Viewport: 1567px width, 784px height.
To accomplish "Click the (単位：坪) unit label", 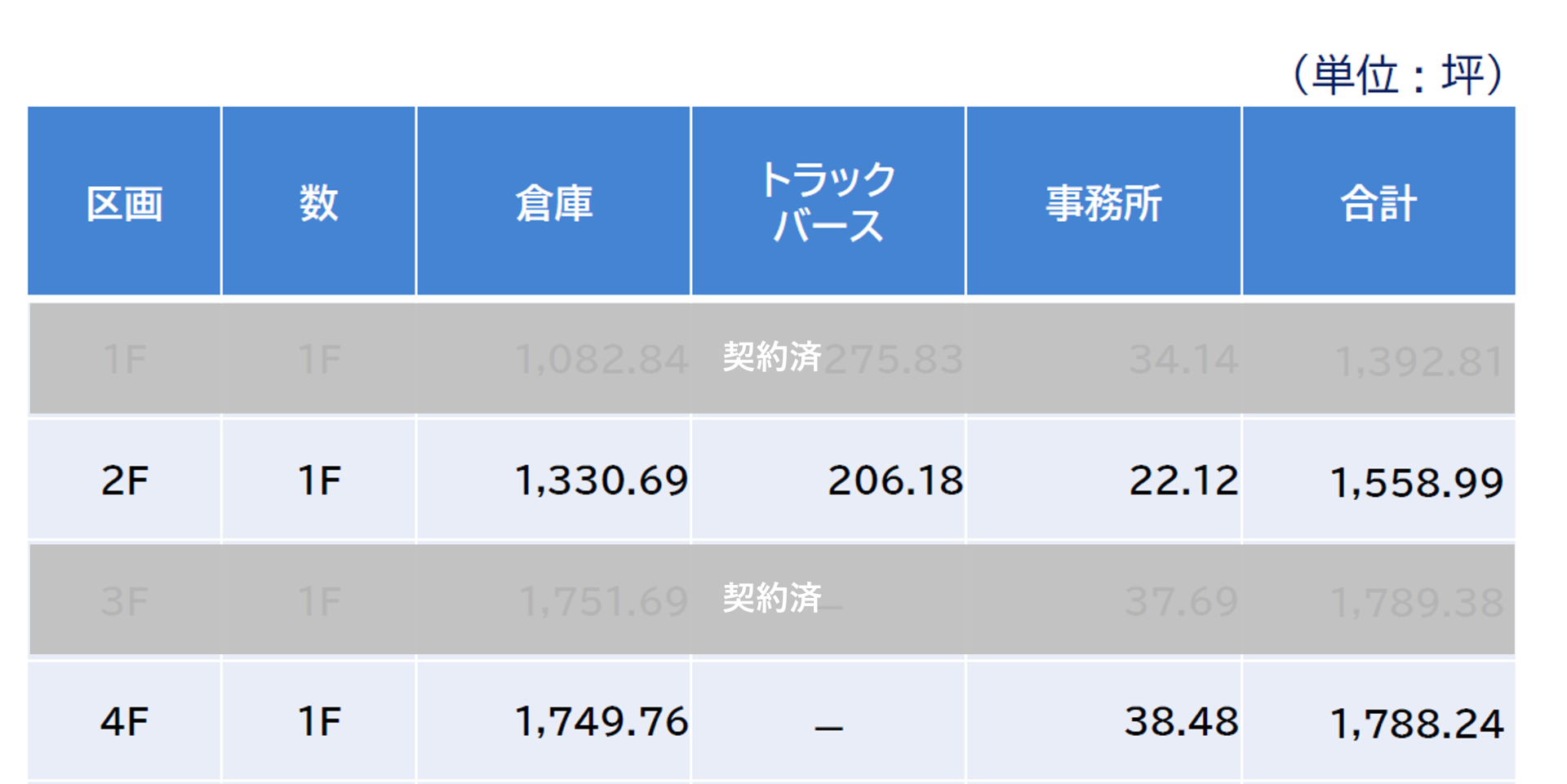I will 1397,75.
